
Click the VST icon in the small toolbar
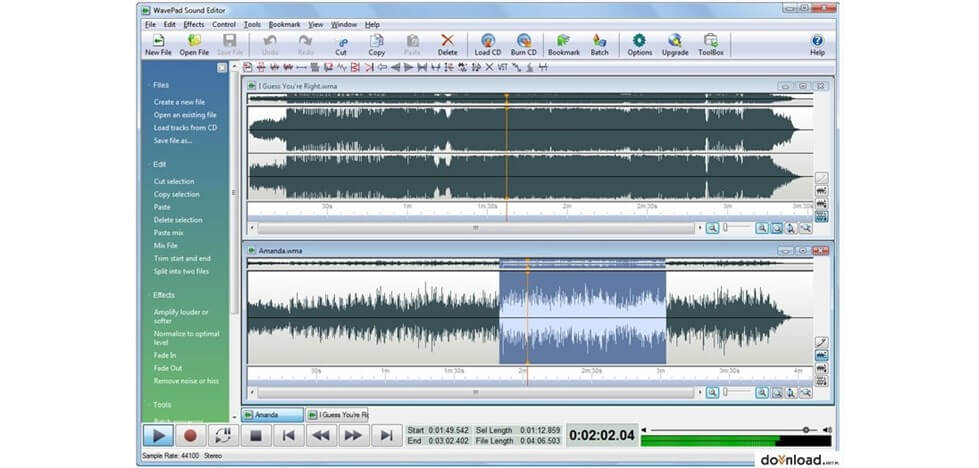coord(503,67)
